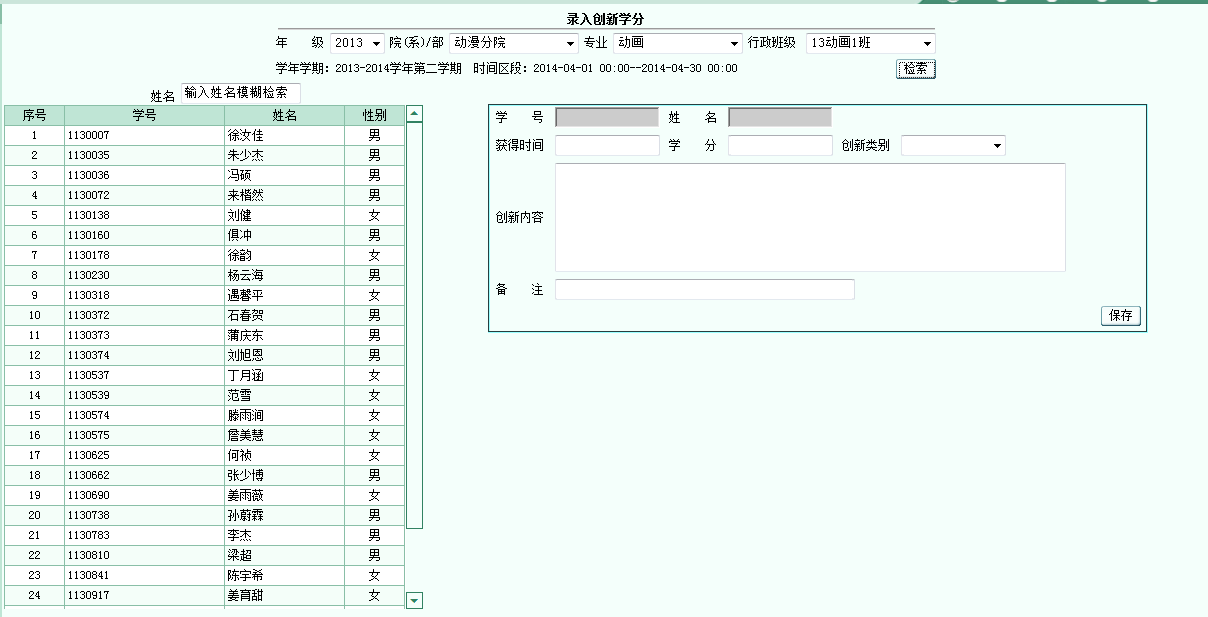The image size is (1208, 617).
Task: Click the 保存 save button
Action: pyautogui.click(x=1121, y=315)
